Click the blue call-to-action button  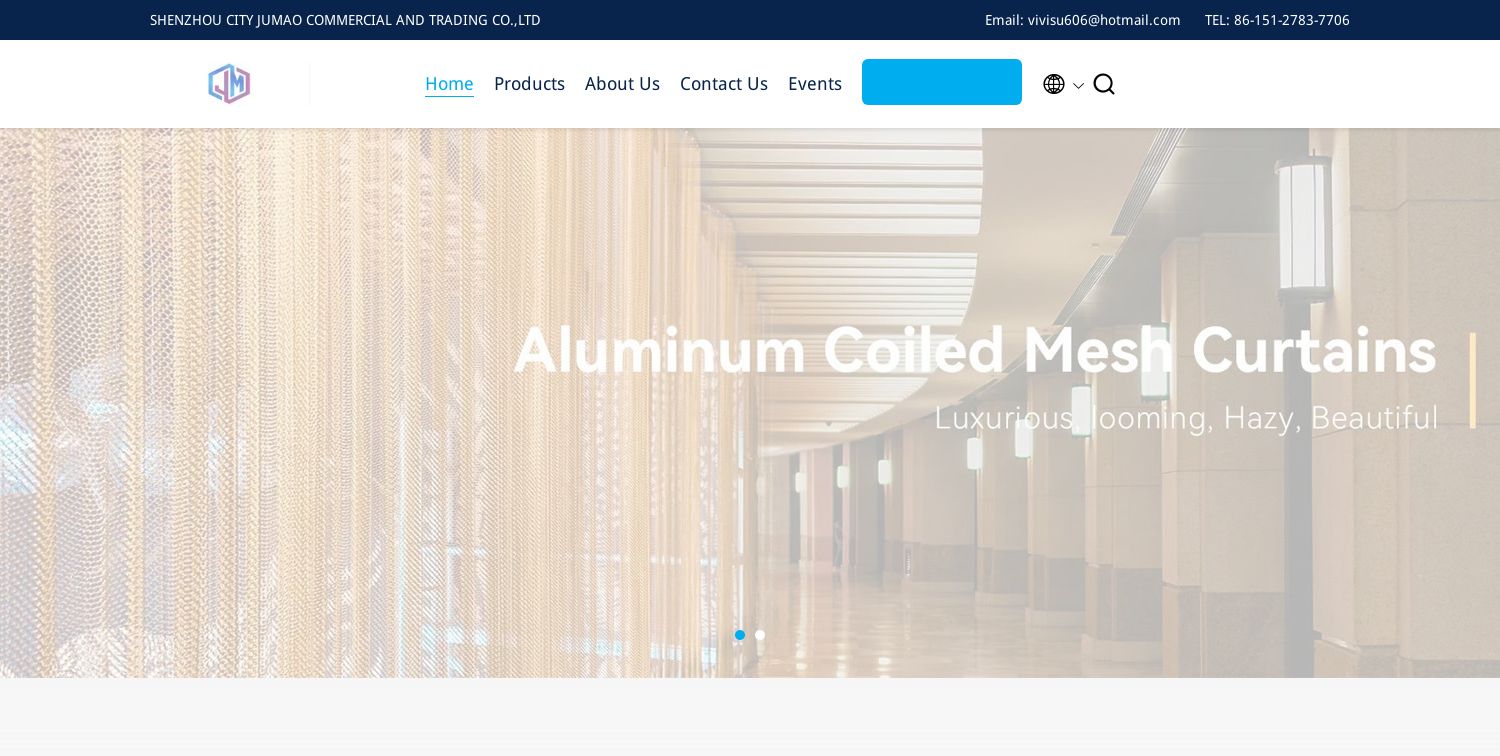point(941,82)
